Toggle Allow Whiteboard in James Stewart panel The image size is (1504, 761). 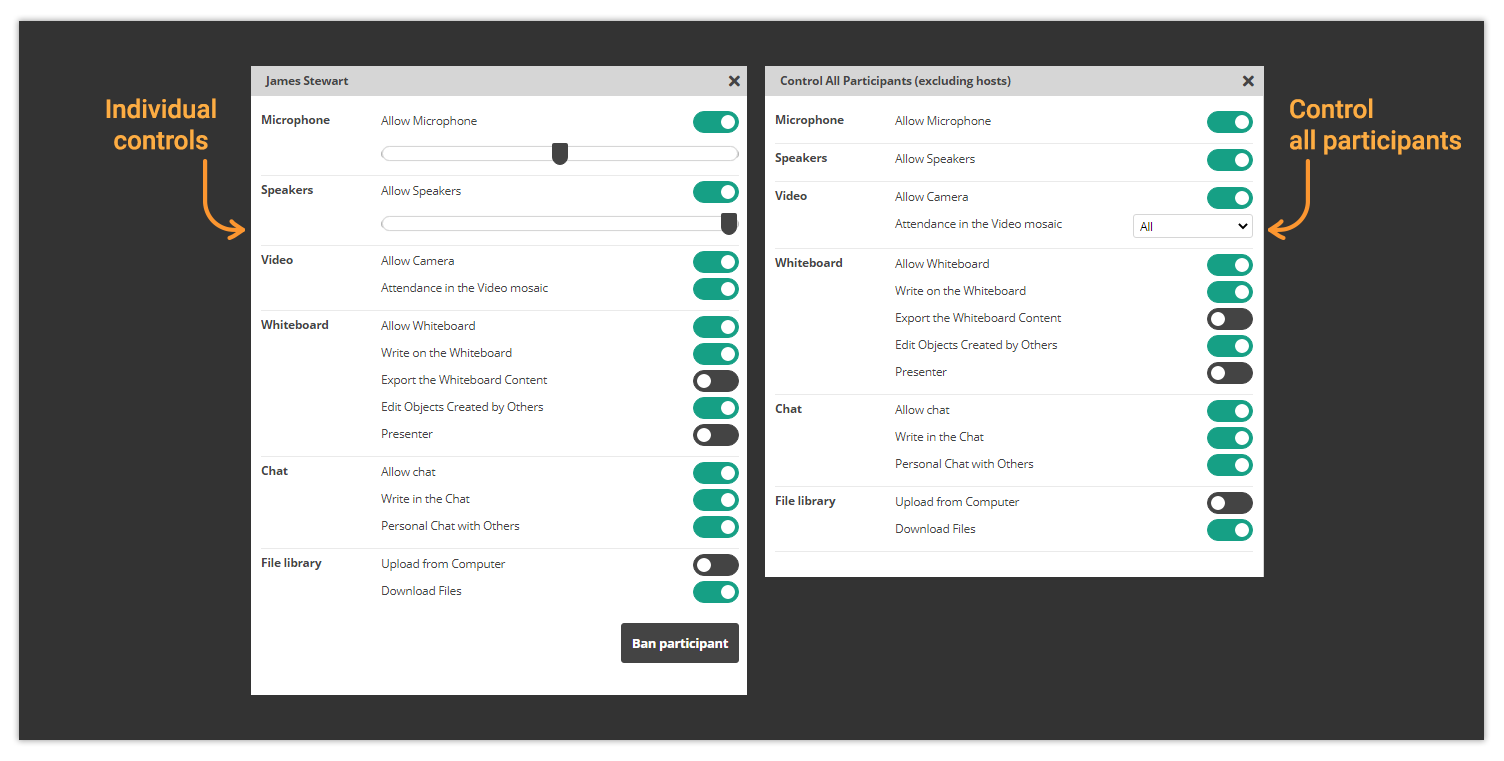tap(716, 327)
